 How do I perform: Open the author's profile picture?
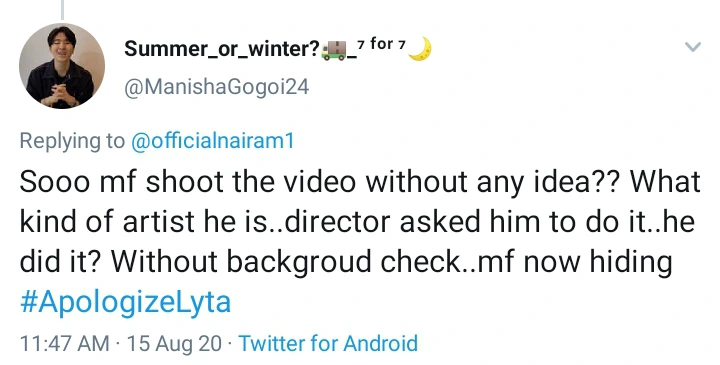(62, 66)
